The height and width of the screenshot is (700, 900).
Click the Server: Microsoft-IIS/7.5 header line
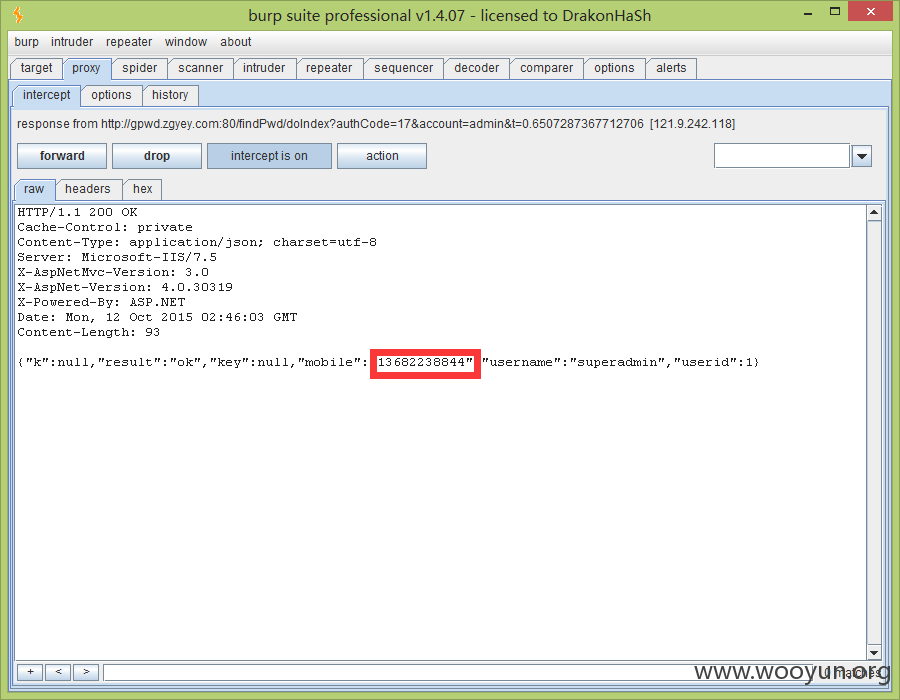(x=117, y=257)
